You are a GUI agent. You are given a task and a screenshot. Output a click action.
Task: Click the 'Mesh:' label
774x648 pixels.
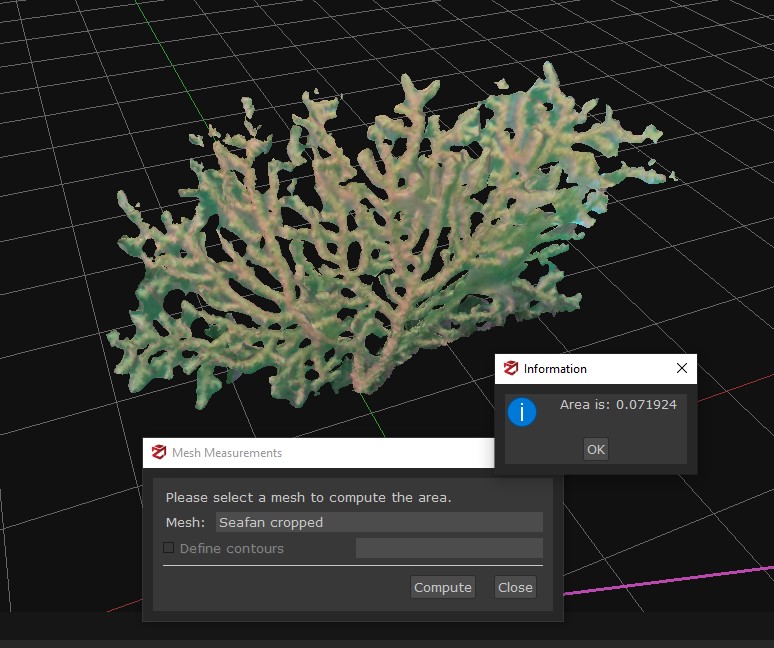click(x=185, y=522)
